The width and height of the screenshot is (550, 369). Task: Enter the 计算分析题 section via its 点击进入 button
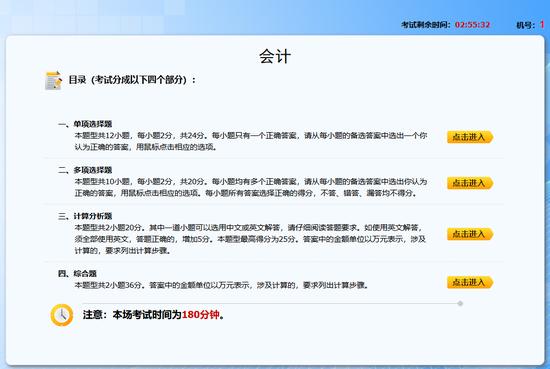tap(470, 234)
